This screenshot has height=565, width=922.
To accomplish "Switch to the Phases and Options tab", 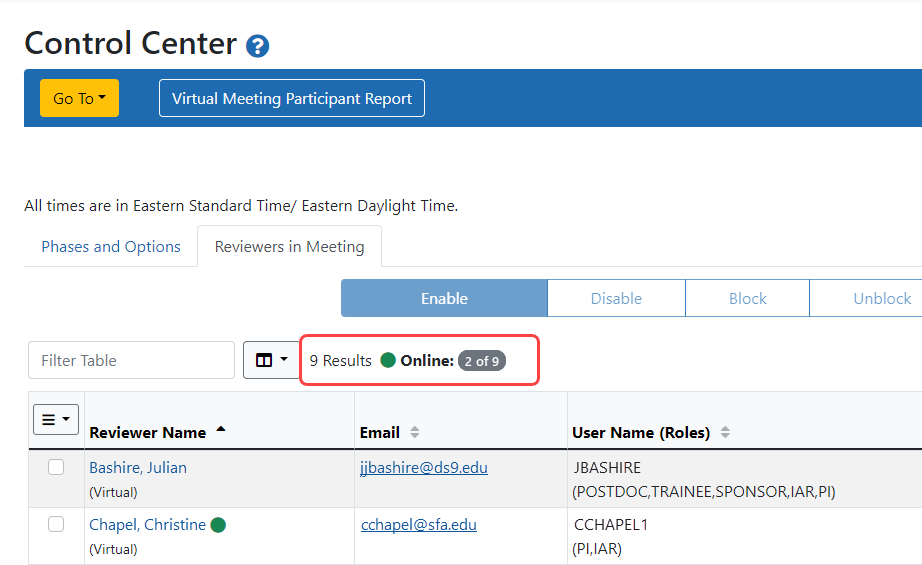I will point(111,246).
